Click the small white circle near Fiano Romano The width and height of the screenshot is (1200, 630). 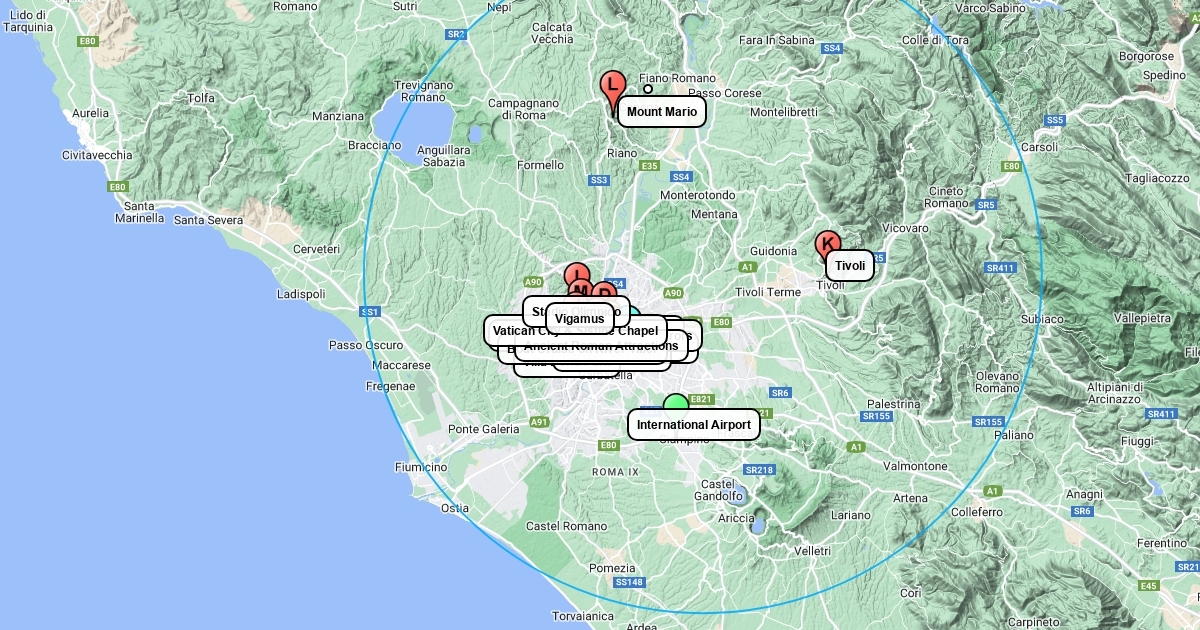[x=648, y=89]
